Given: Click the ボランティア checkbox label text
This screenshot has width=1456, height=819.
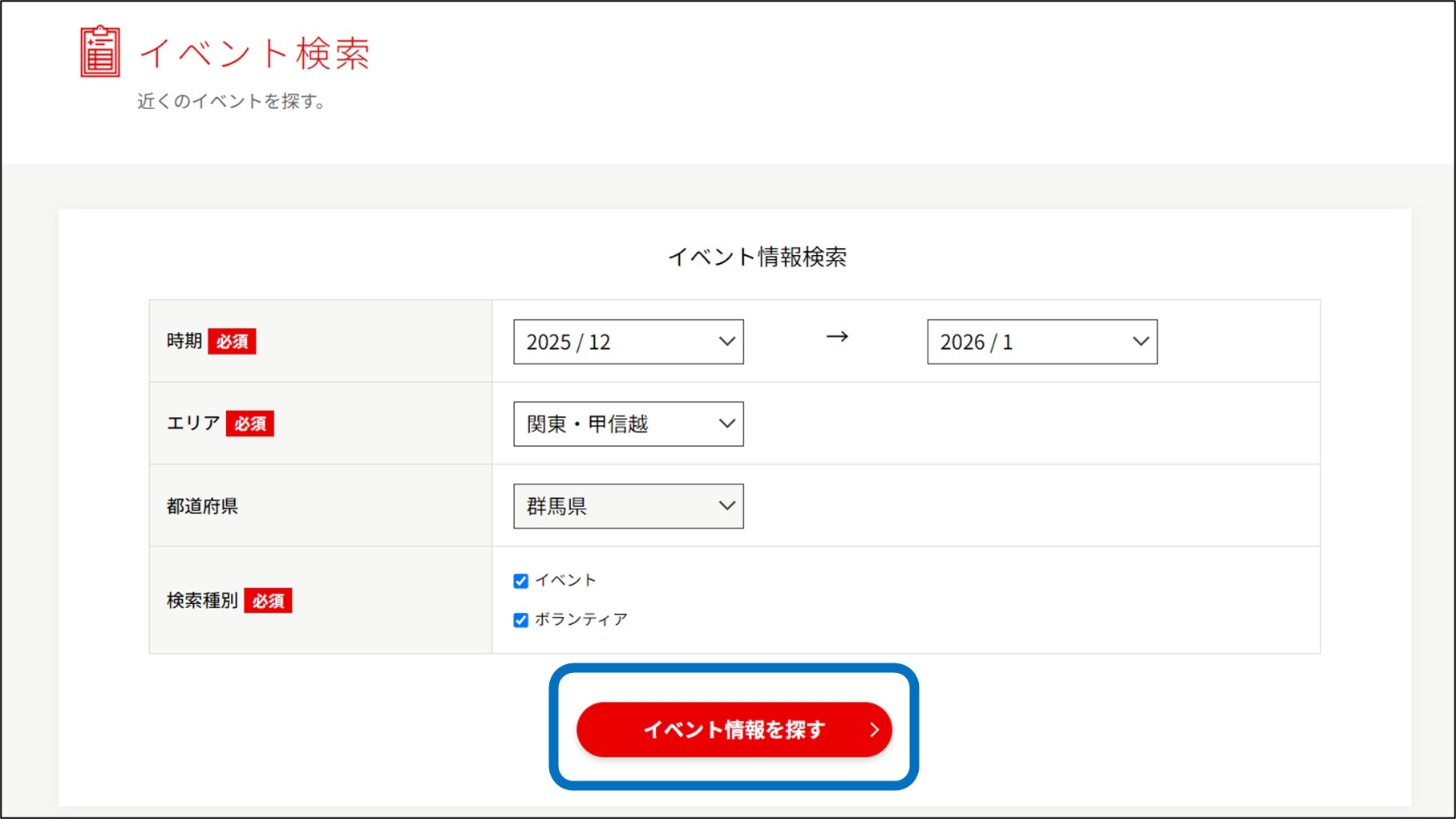Looking at the screenshot, I should pyautogui.click(x=581, y=619).
